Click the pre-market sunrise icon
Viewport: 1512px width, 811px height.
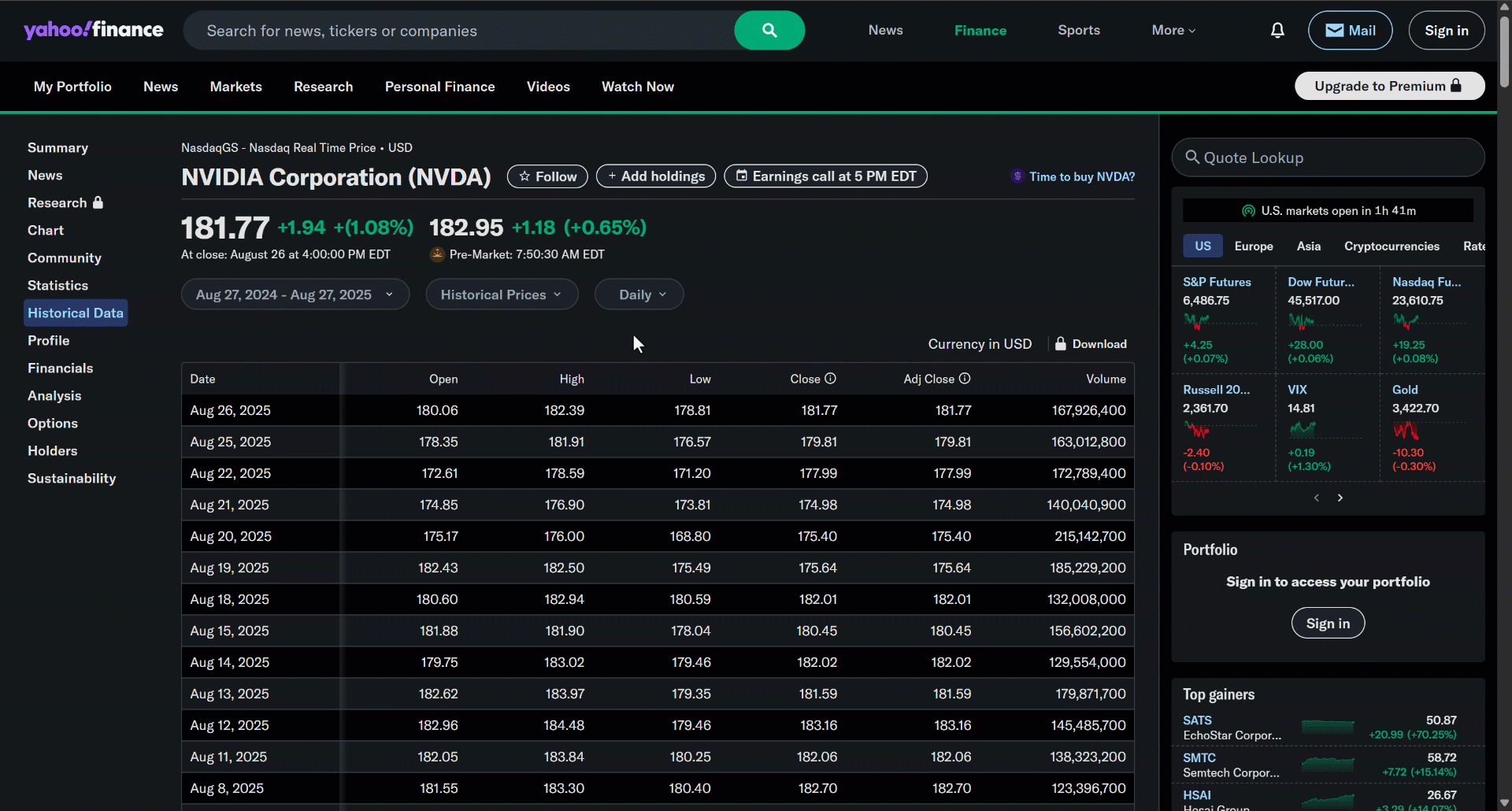tap(437, 254)
